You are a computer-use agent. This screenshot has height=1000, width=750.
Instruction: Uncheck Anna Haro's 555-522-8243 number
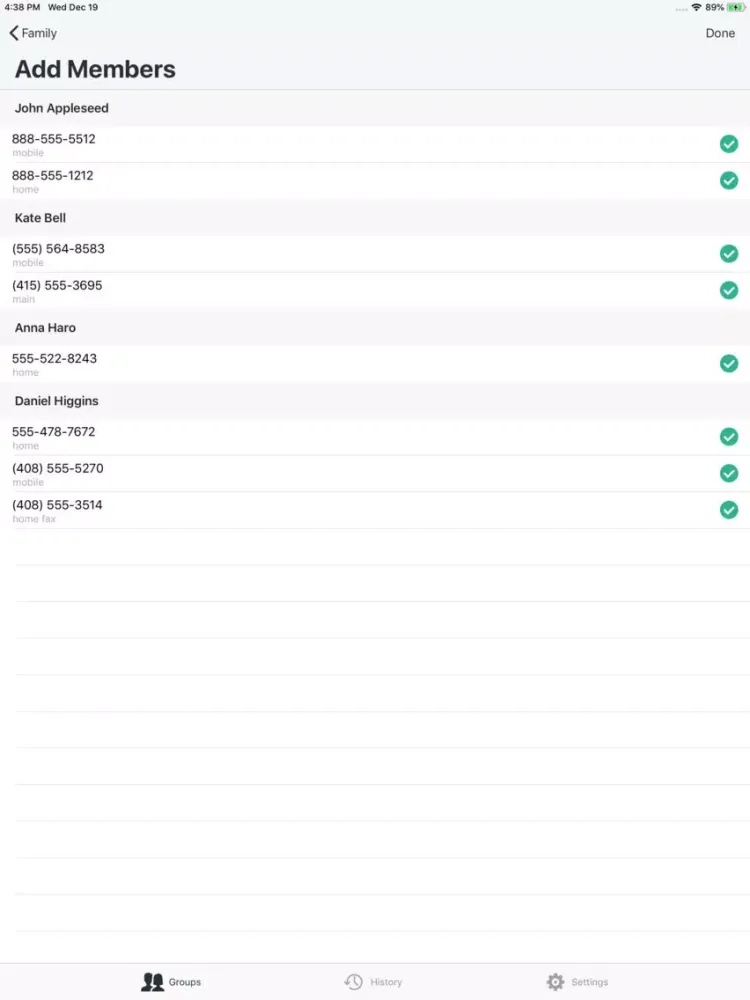point(729,363)
